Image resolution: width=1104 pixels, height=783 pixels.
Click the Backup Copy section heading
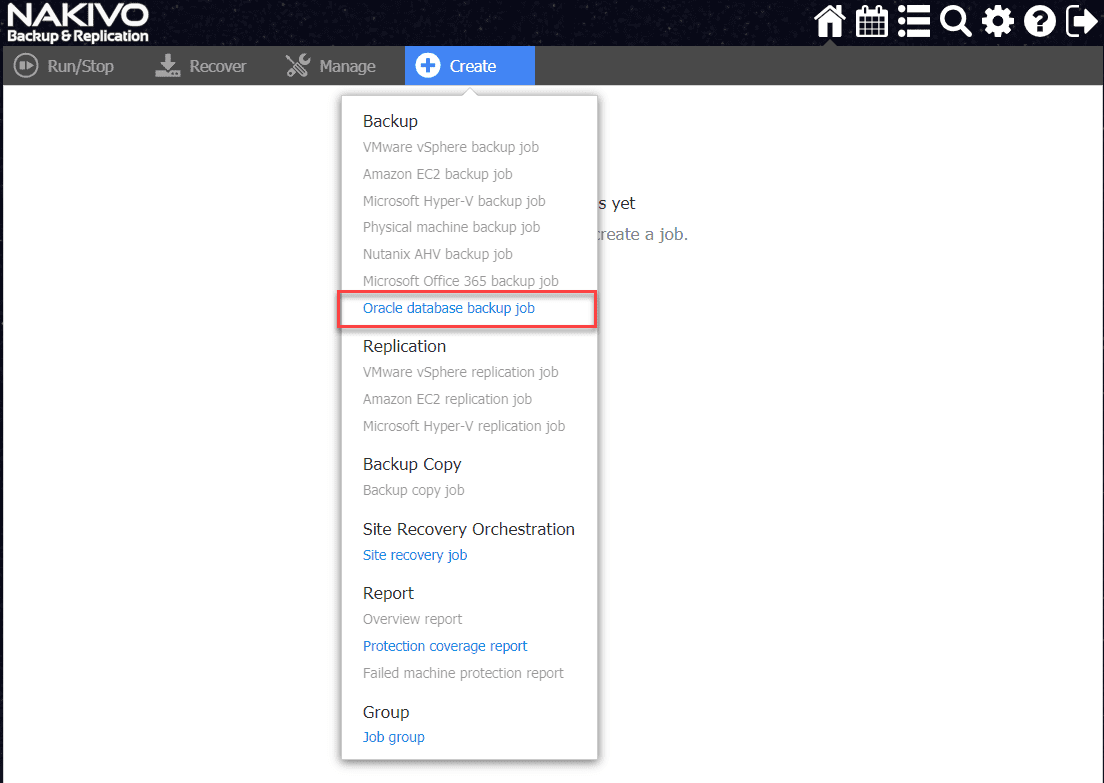point(412,465)
